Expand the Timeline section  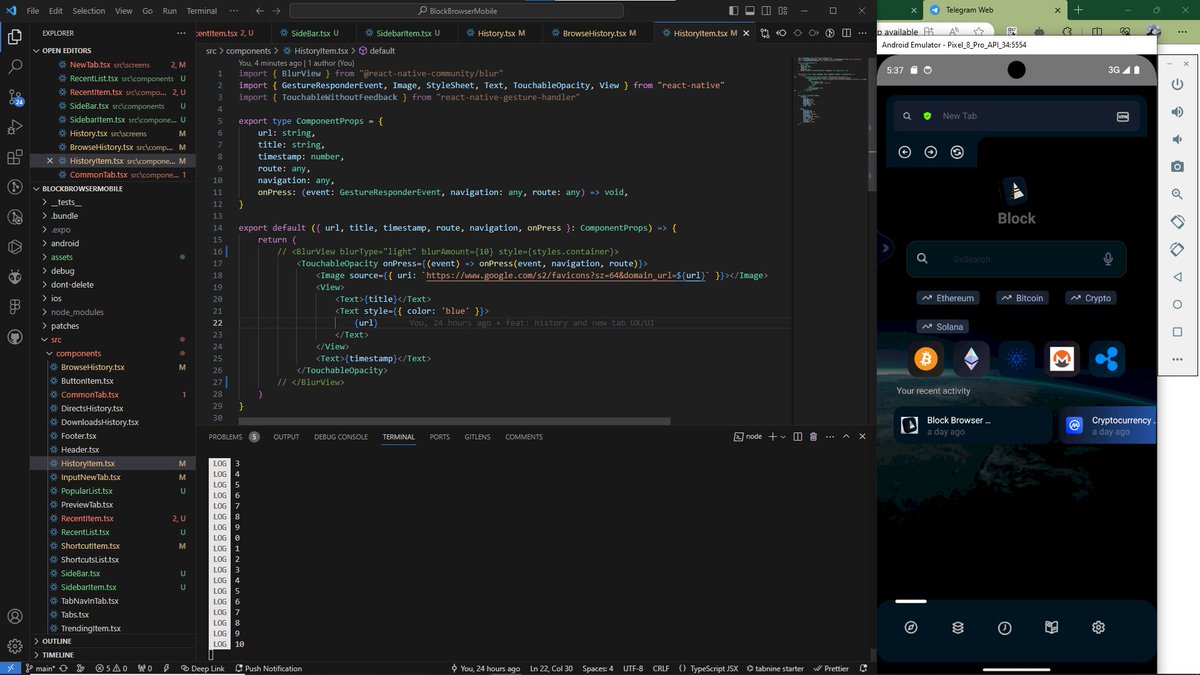coord(114,655)
